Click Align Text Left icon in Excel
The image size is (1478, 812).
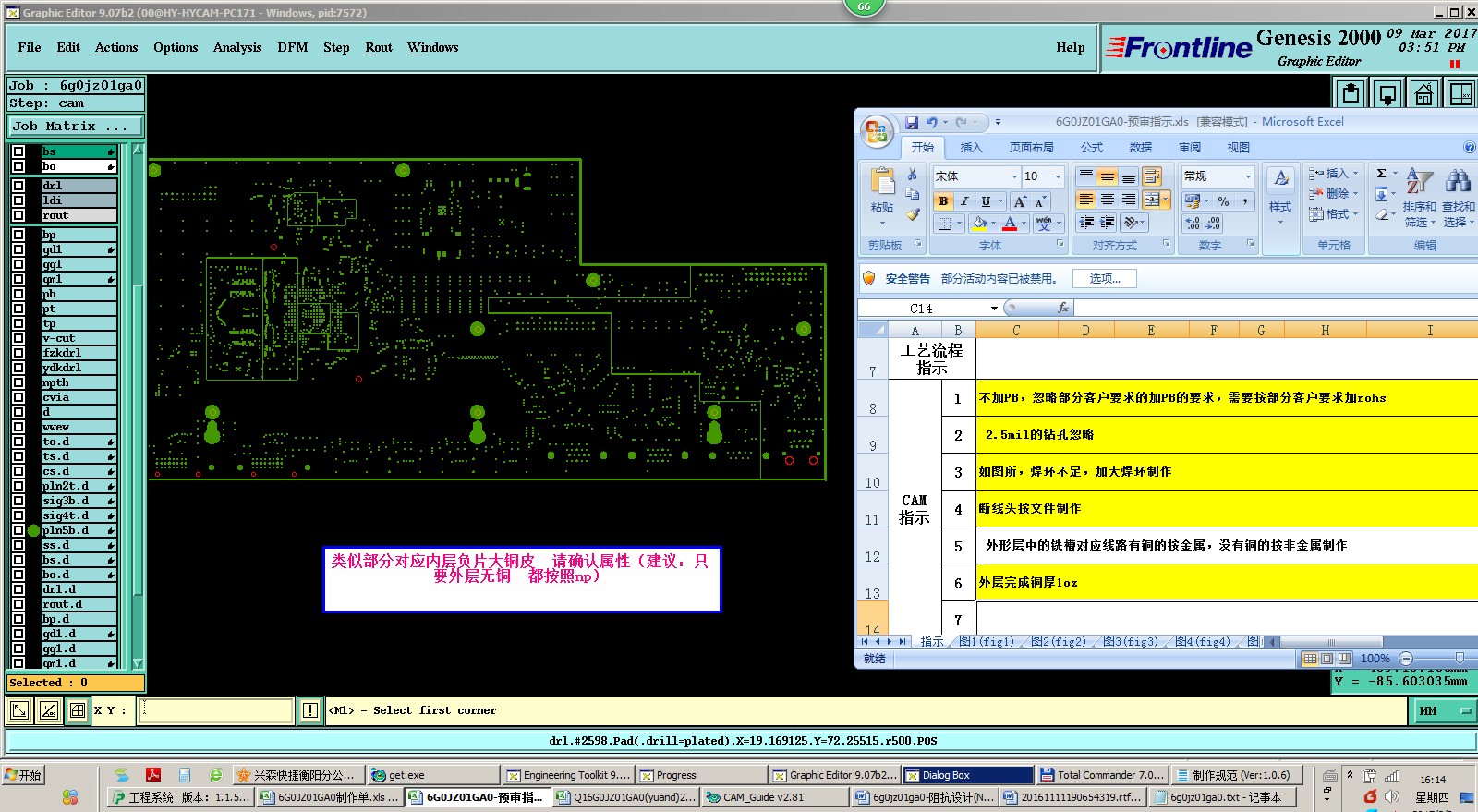tap(1086, 200)
